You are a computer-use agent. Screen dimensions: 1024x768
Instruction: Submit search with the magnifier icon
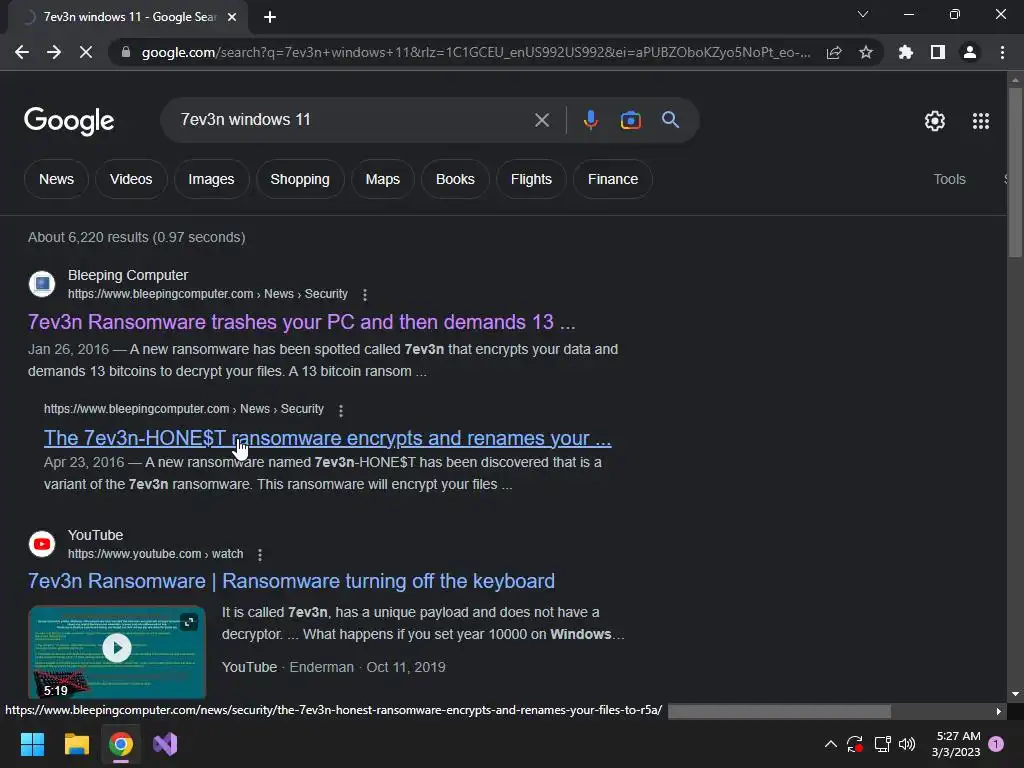(670, 120)
